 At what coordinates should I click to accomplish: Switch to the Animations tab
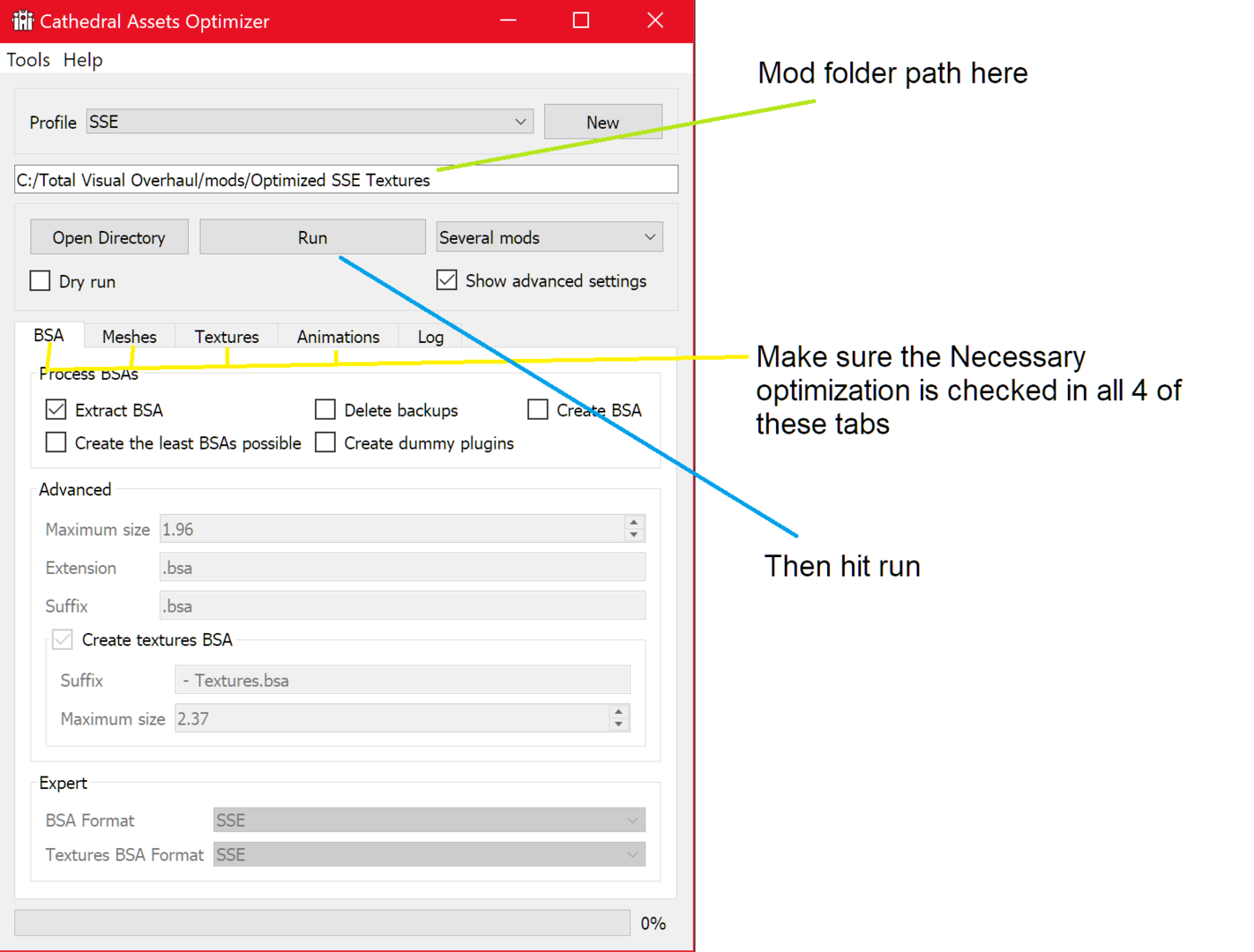(339, 337)
